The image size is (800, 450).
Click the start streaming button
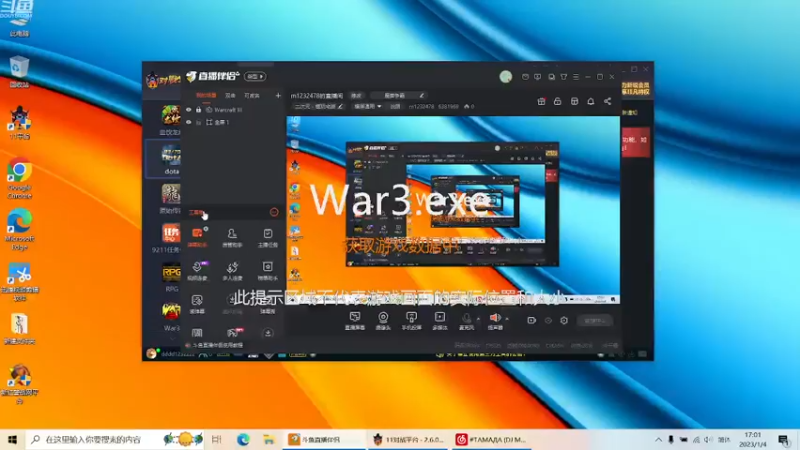594,320
